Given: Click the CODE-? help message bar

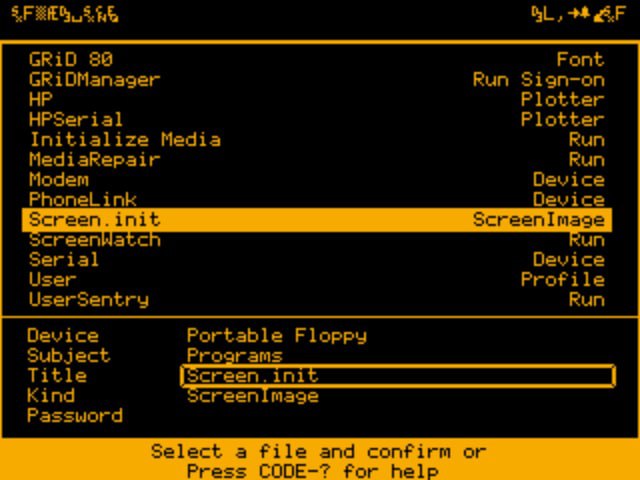Looking at the screenshot, I should 319,461.
